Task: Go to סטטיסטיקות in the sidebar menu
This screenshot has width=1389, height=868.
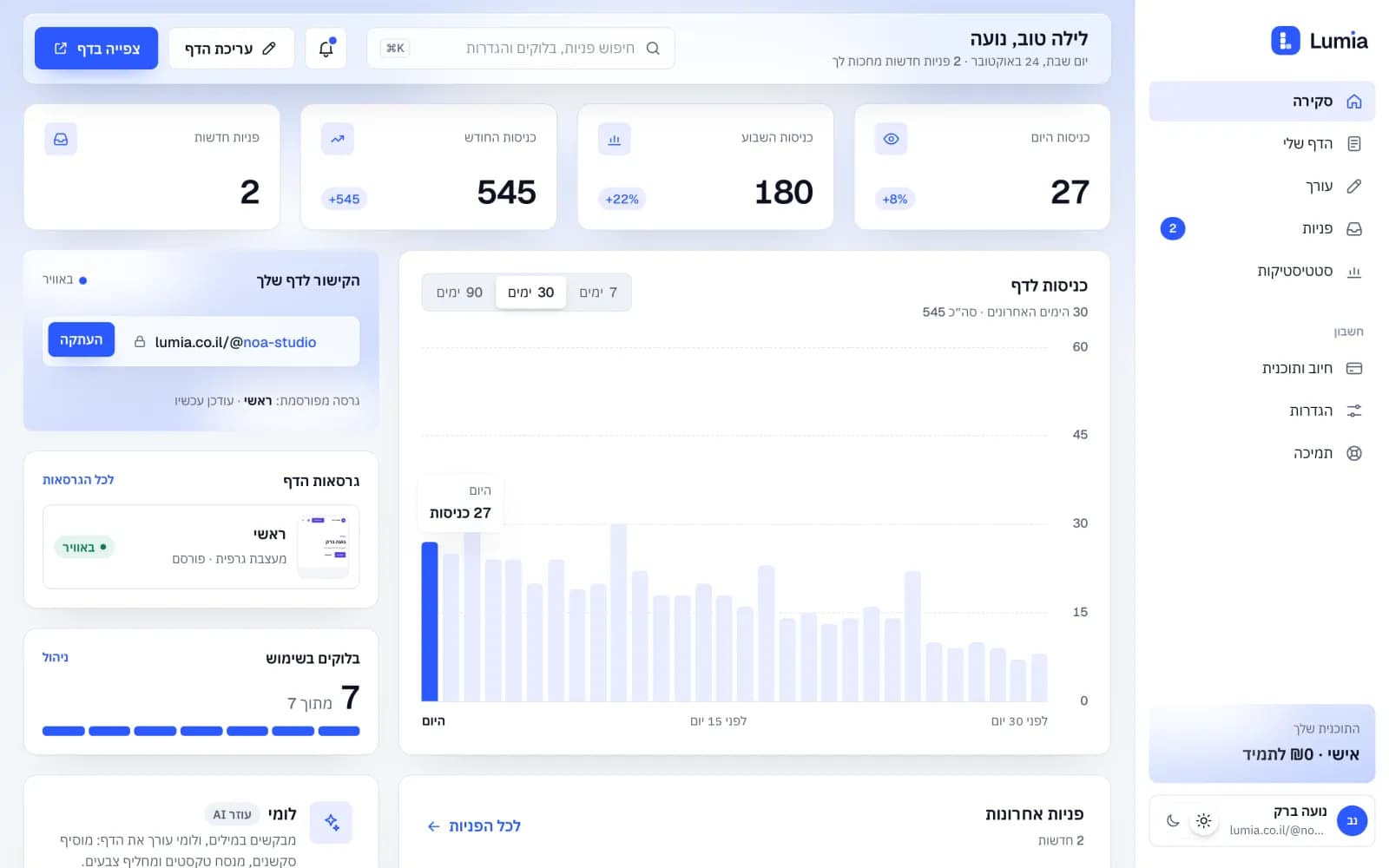Action: tap(1261, 272)
